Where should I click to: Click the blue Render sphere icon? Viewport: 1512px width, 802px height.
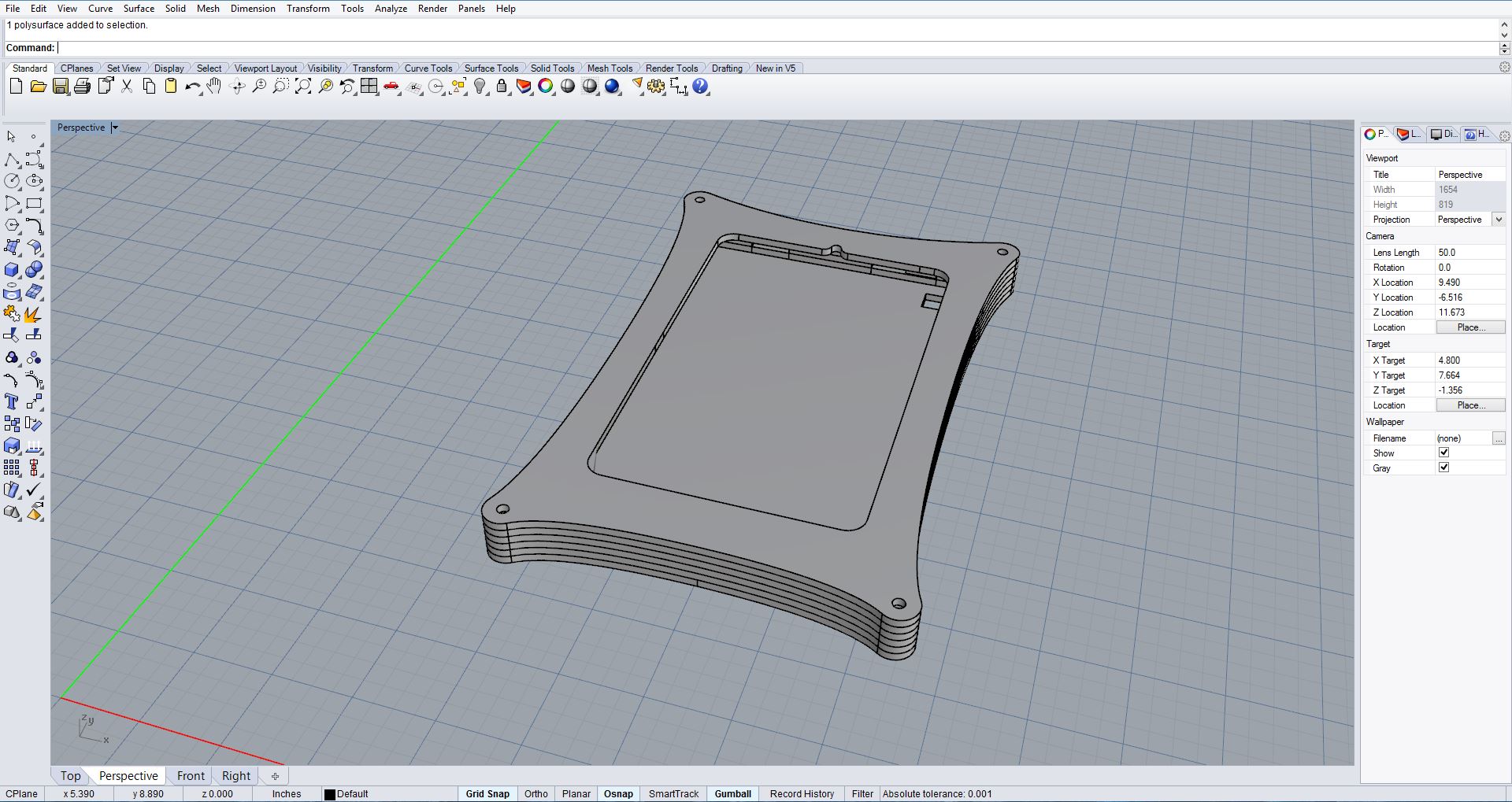(x=613, y=87)
